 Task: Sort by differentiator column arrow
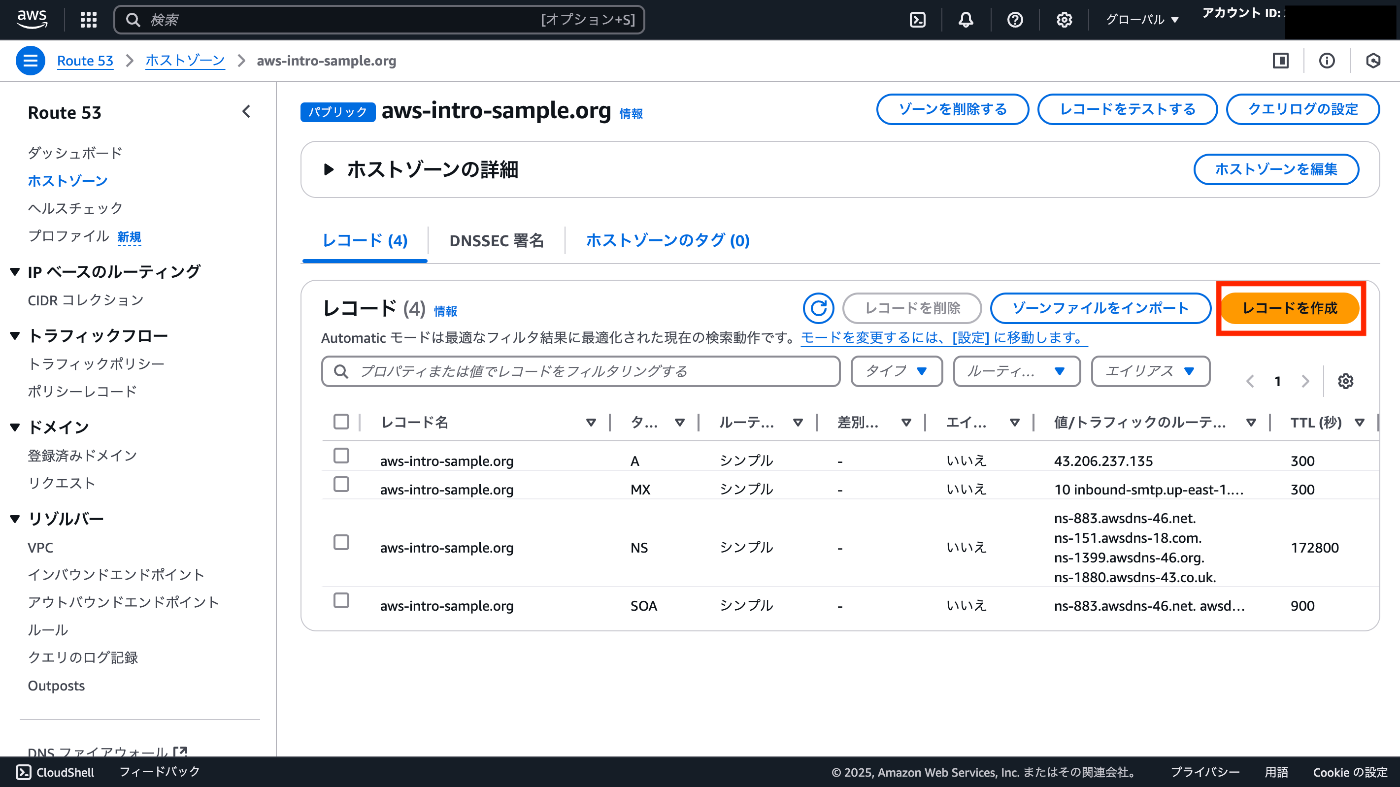tap(906, 423)
